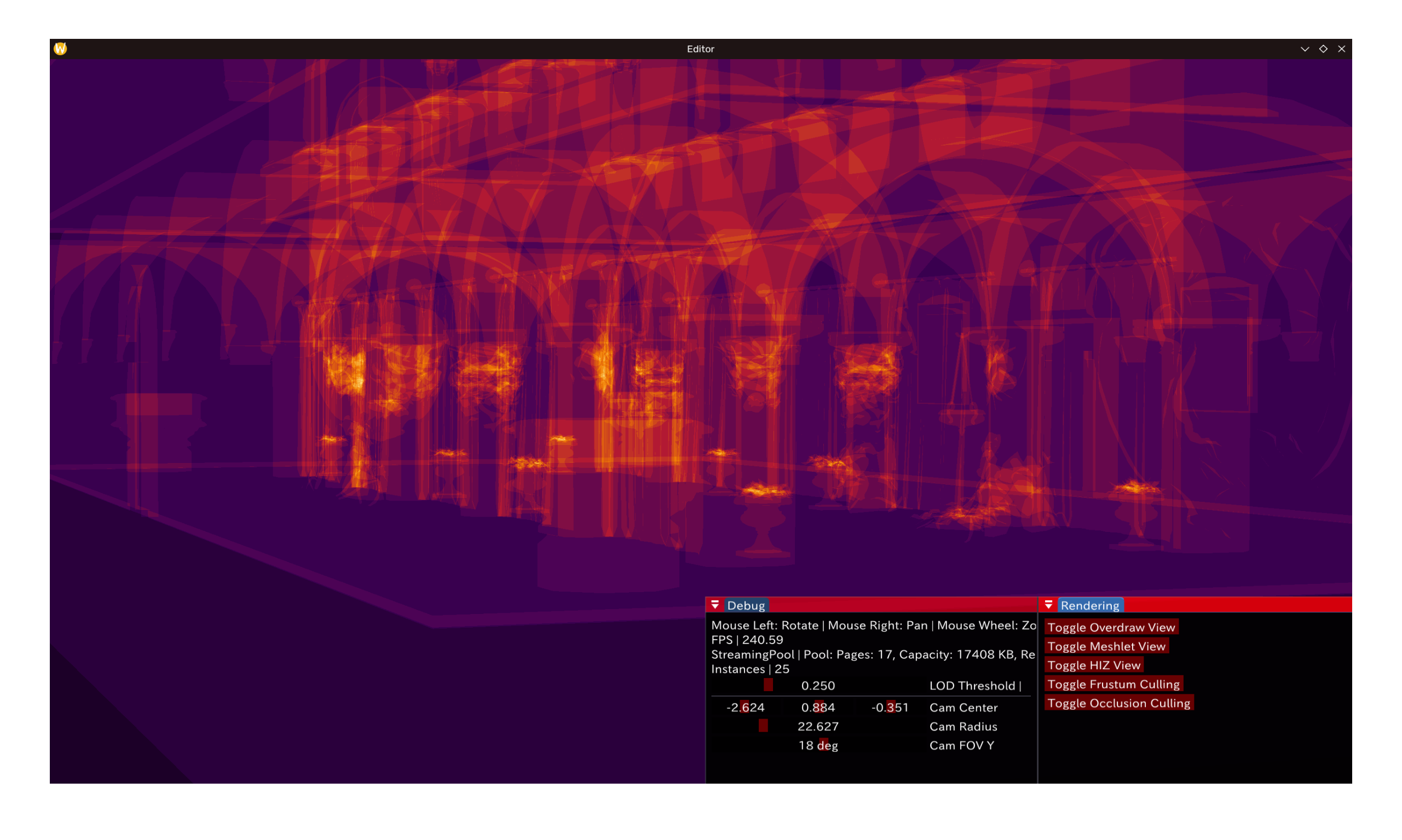
Task: Click the diamond maximize icon
Action: click(1323, 49)
